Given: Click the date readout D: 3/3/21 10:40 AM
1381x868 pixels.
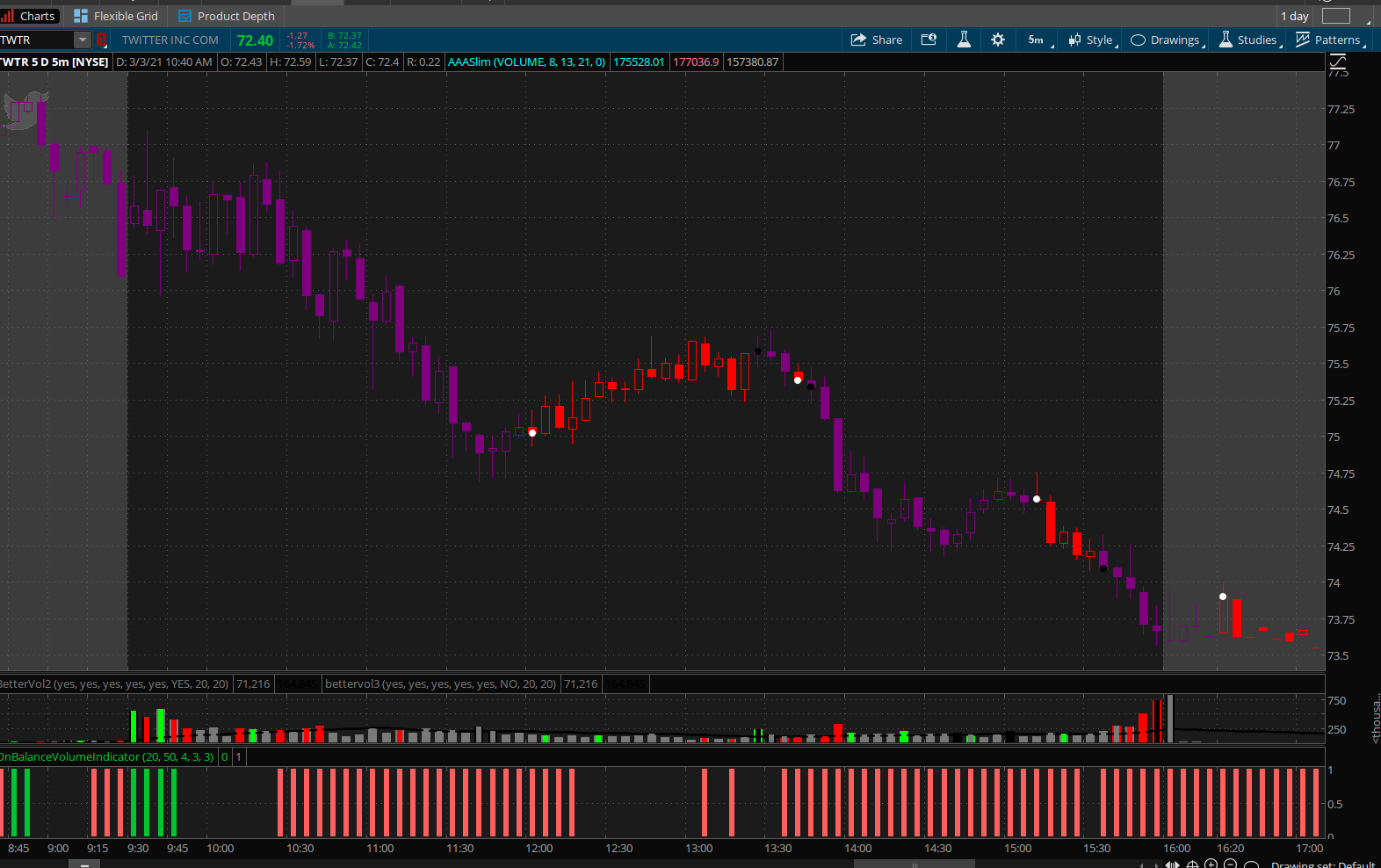Looking at the screenshot, I should (x=164, y=62).
